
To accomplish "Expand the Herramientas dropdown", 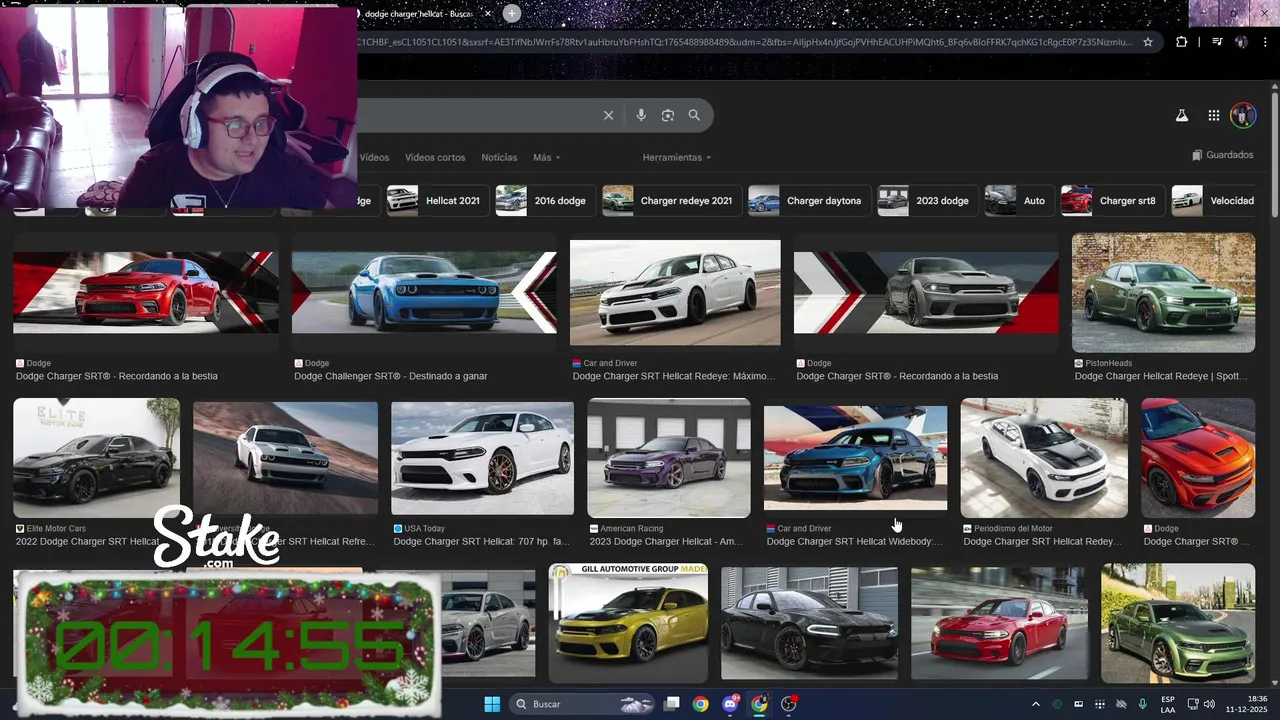I will [677, 157].
